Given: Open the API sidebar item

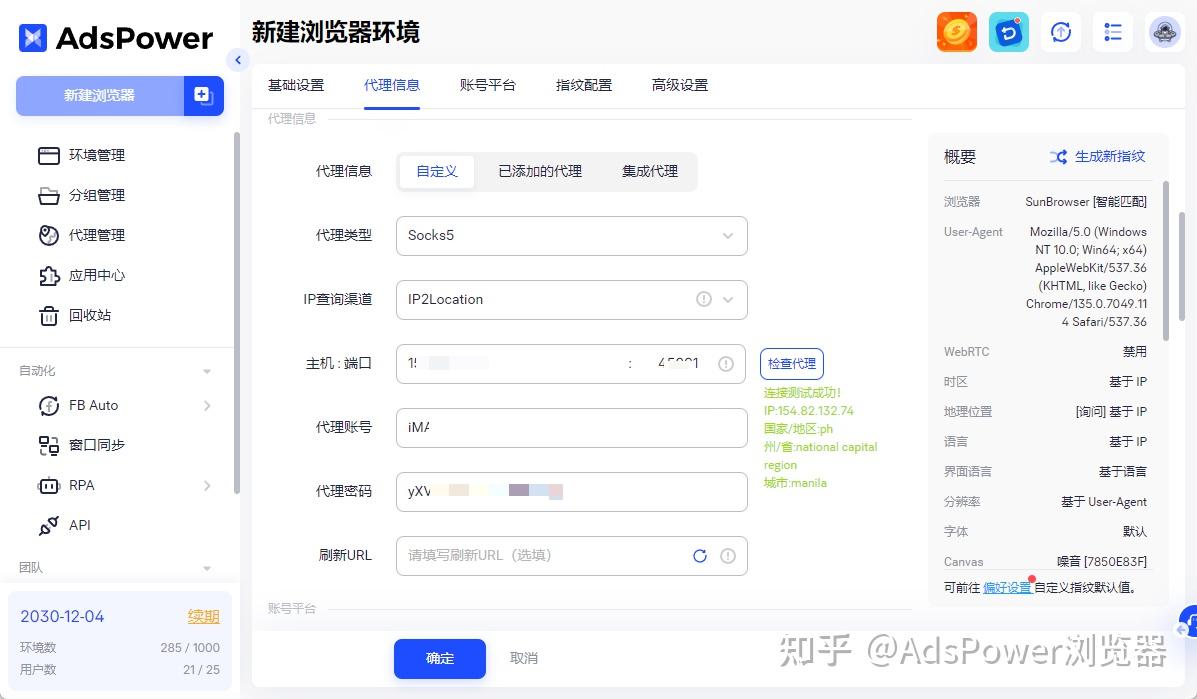Looking at the screenshot, I should [79, 525].
